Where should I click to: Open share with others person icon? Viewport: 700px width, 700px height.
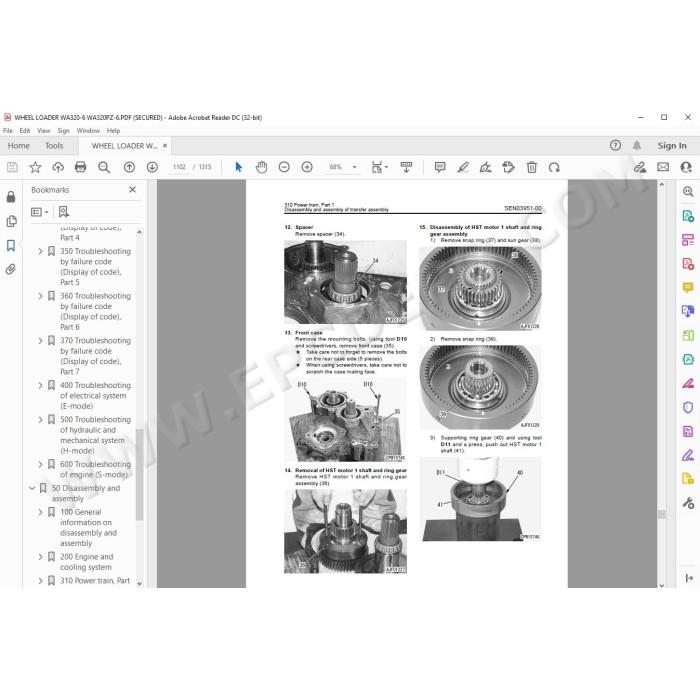(686, 167)
